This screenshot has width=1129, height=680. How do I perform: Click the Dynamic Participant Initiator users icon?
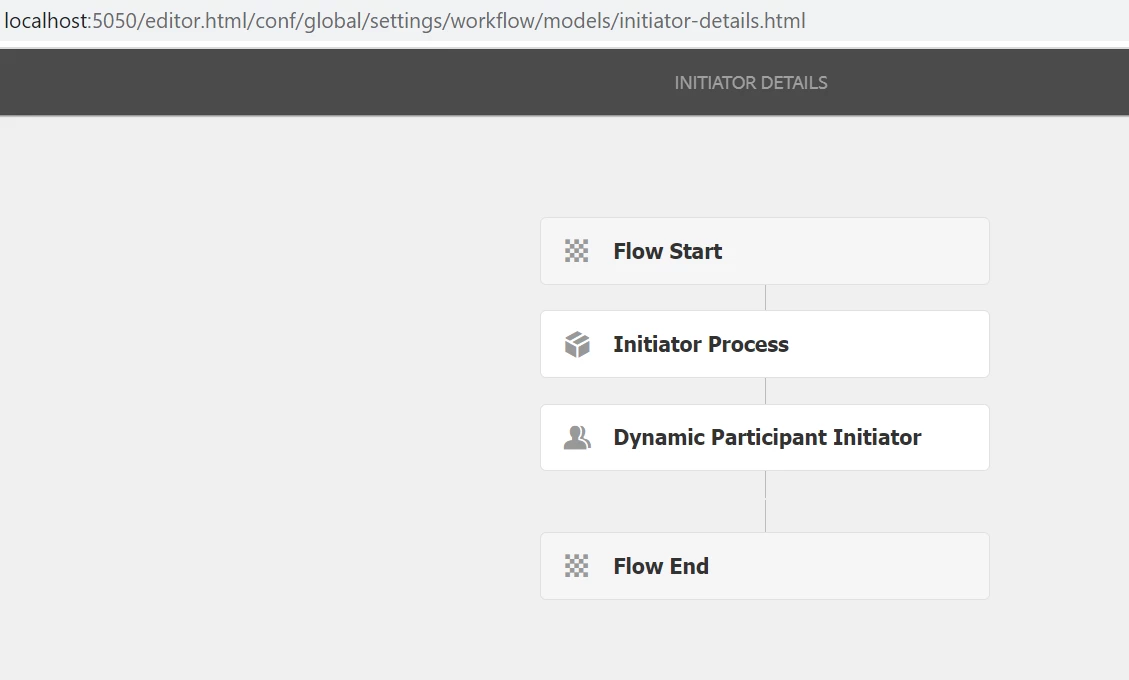point(577,438)
